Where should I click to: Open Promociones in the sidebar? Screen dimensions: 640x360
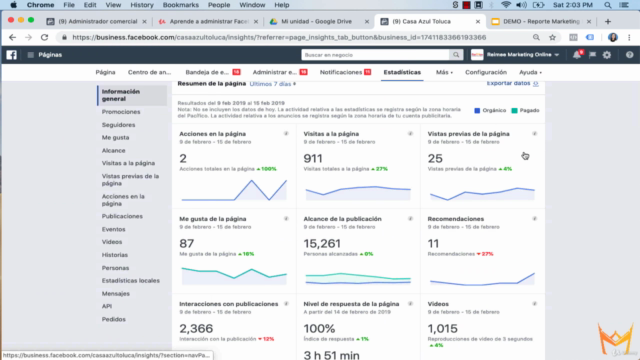click(x=121, y=112)
